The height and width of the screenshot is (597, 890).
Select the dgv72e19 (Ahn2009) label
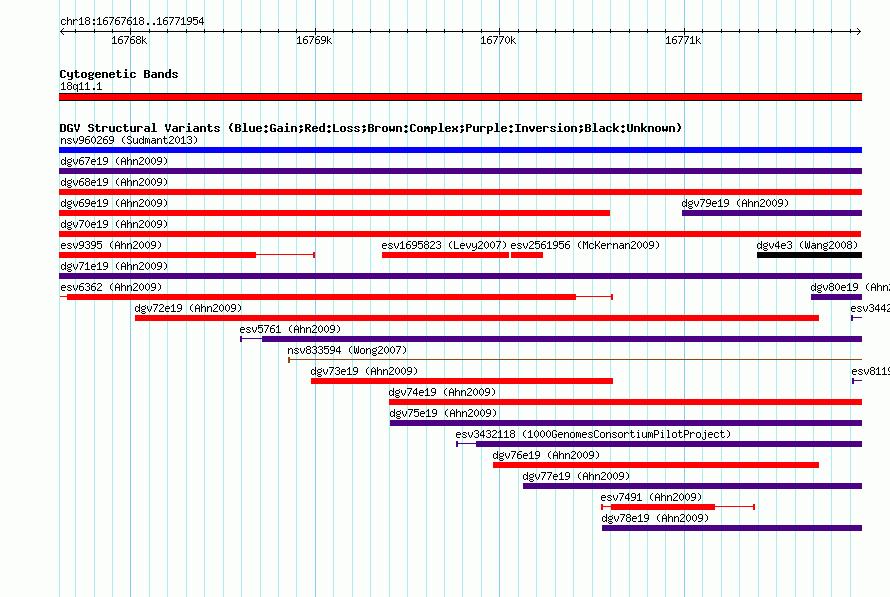[x=188, y=308]
